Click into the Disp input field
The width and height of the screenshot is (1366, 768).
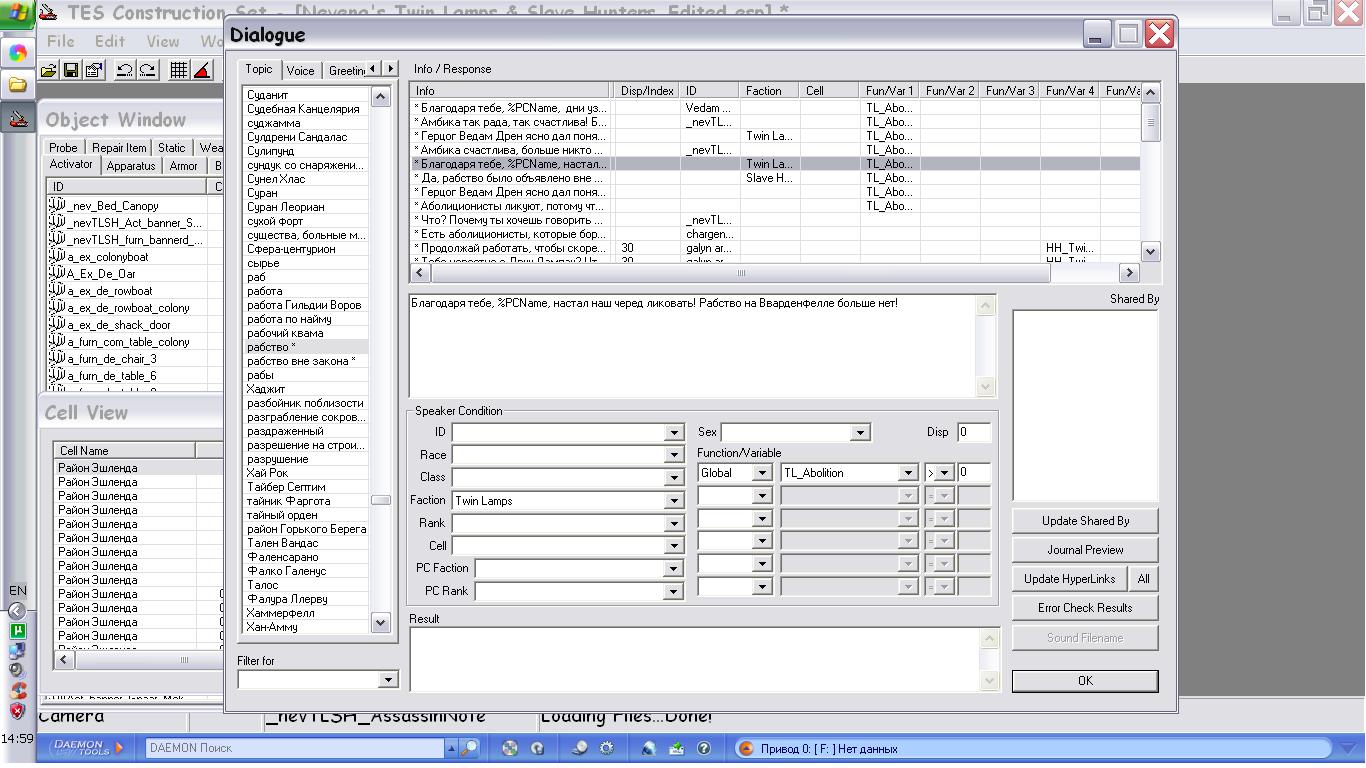click(974, 433)
